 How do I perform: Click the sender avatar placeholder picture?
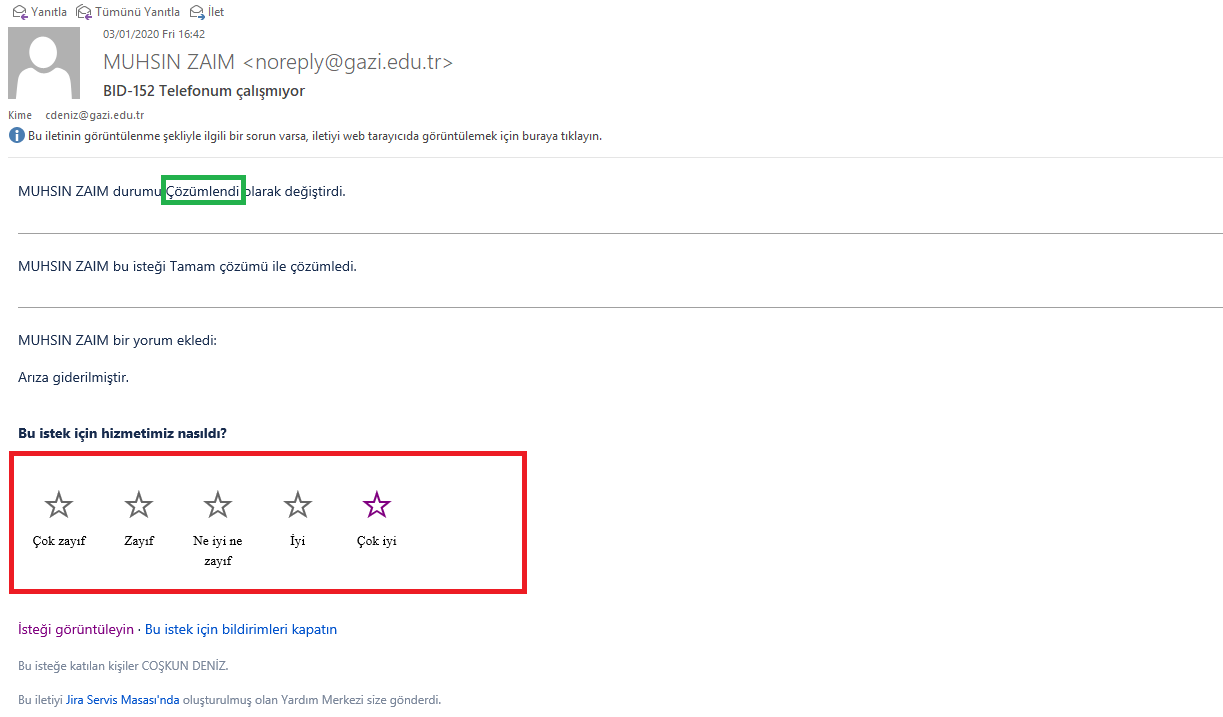point(44,63)
